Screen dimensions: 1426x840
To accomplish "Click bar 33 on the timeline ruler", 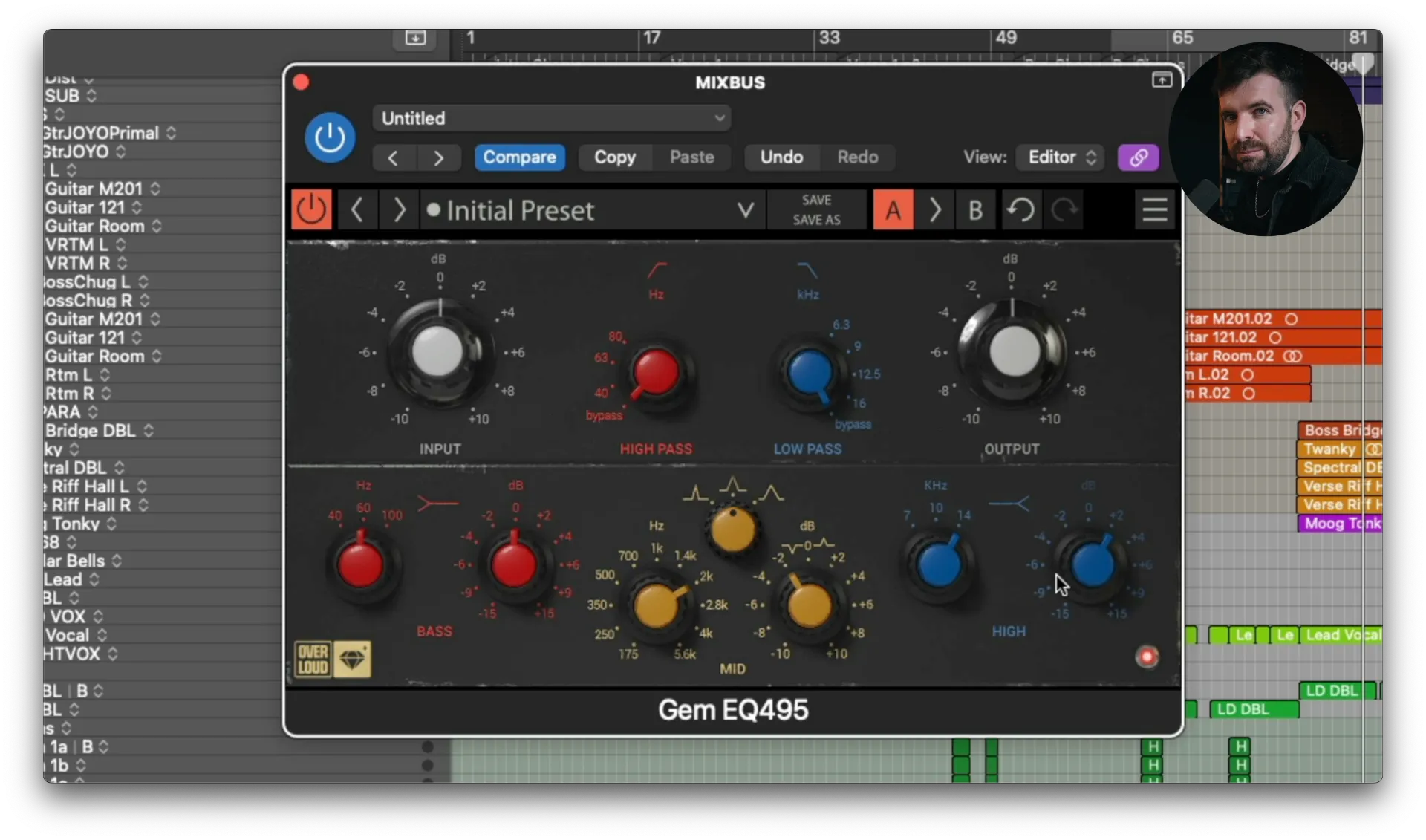I will (x=830, y=37).
